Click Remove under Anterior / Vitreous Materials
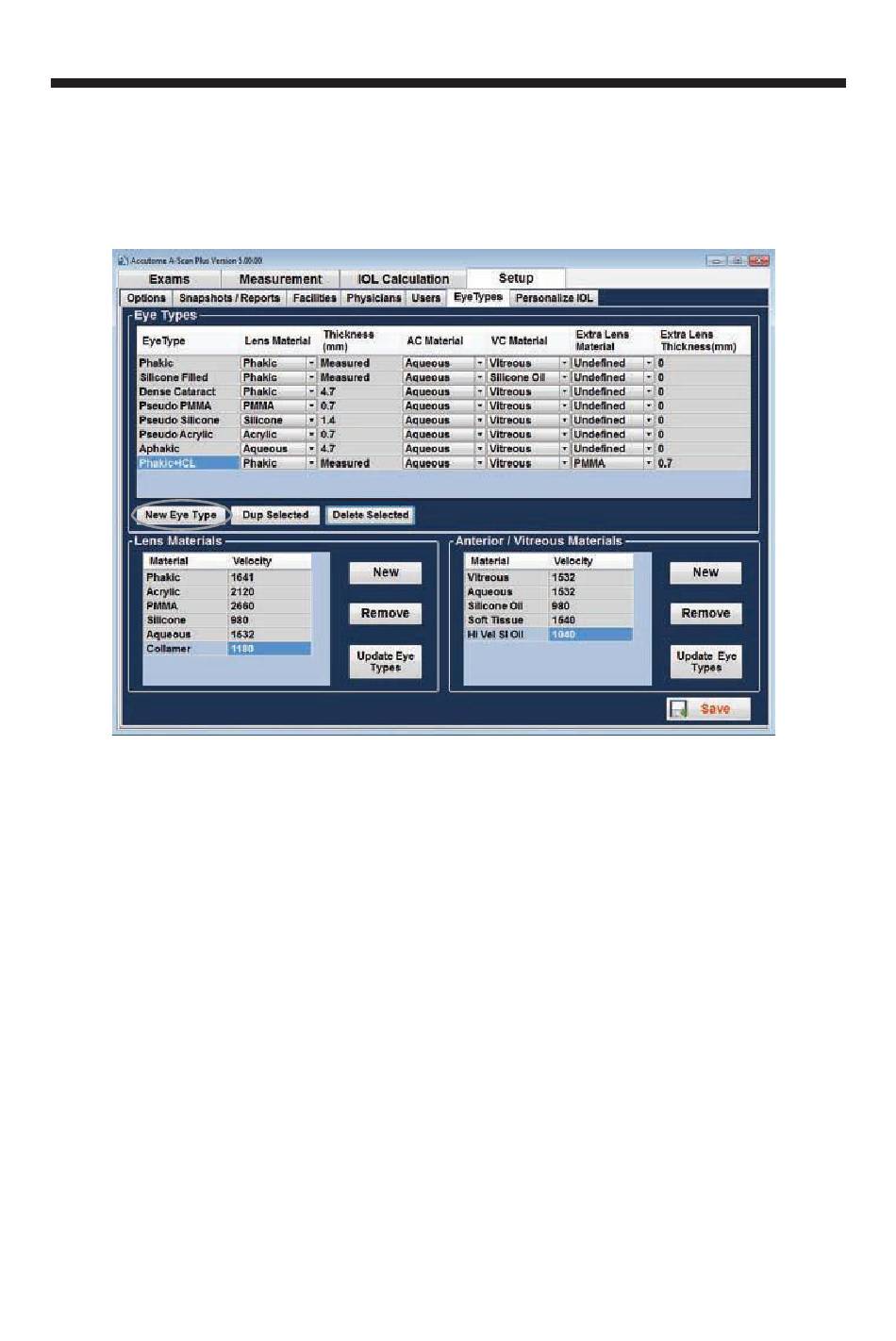The image size is (896, 1341). (705, 613)
